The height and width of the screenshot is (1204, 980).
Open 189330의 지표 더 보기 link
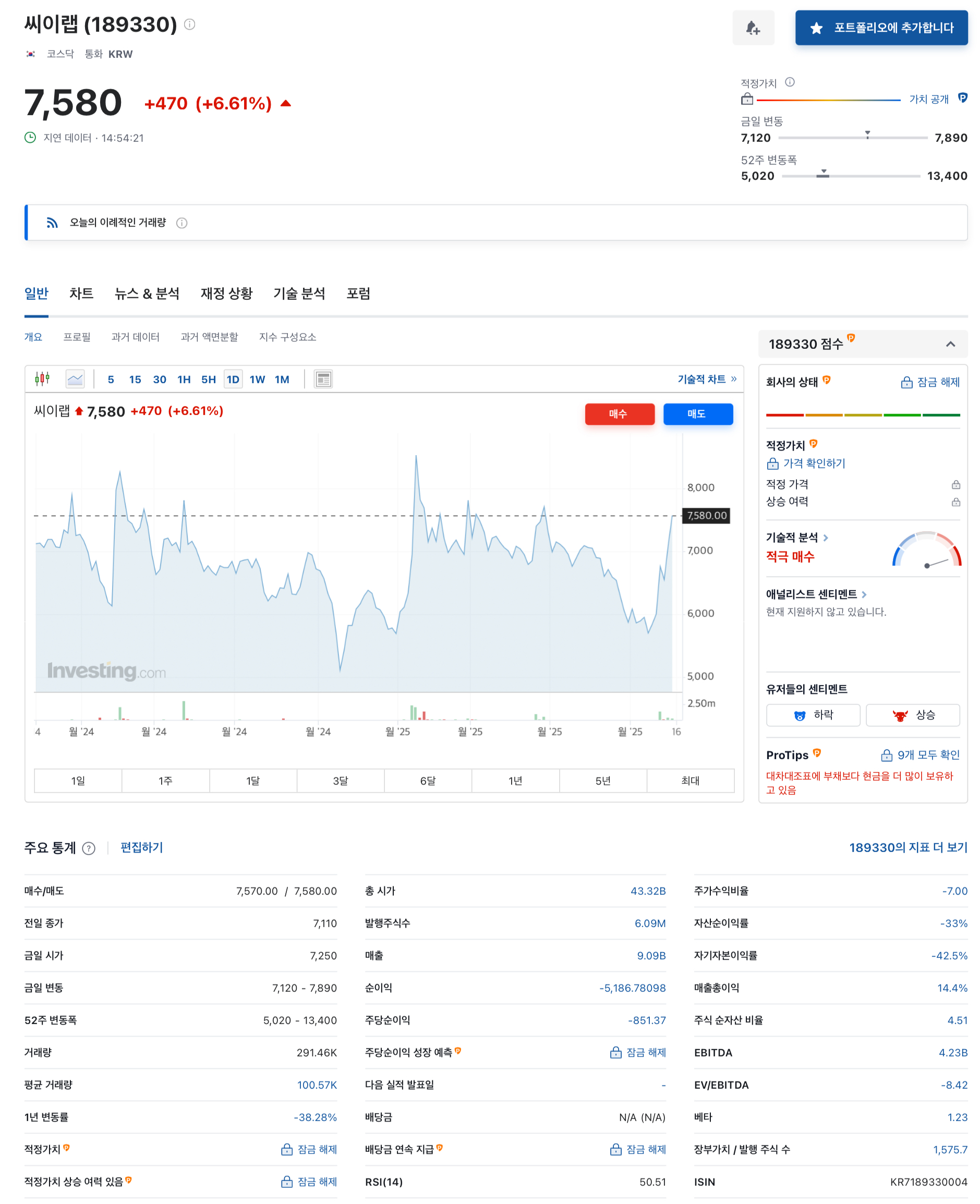tap(909, 847)
